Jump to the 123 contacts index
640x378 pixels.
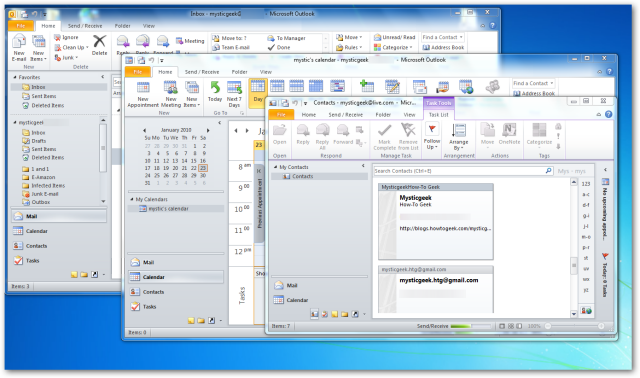(x=586, y=184)
